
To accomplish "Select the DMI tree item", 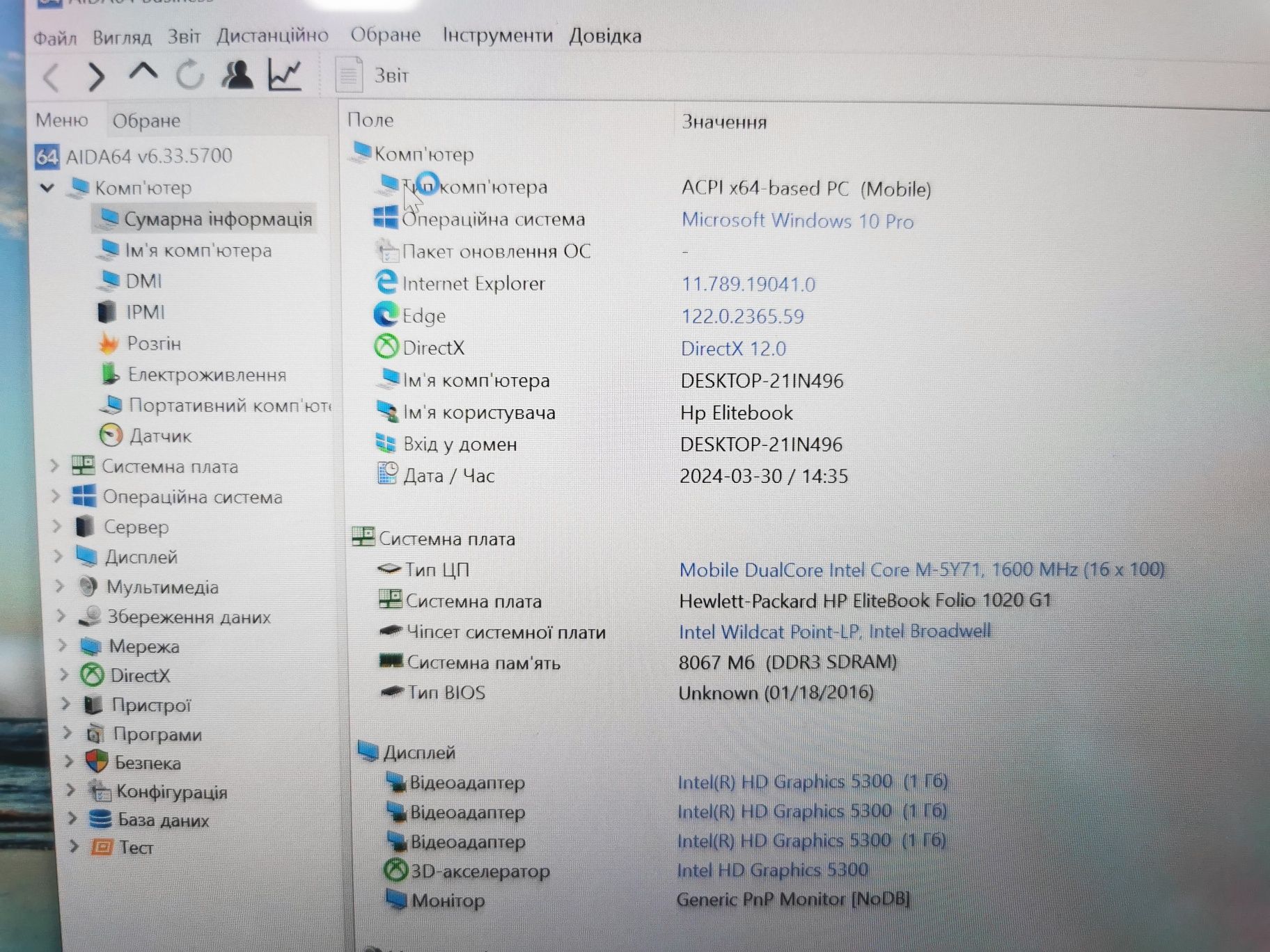I will (x=130, y=281).
